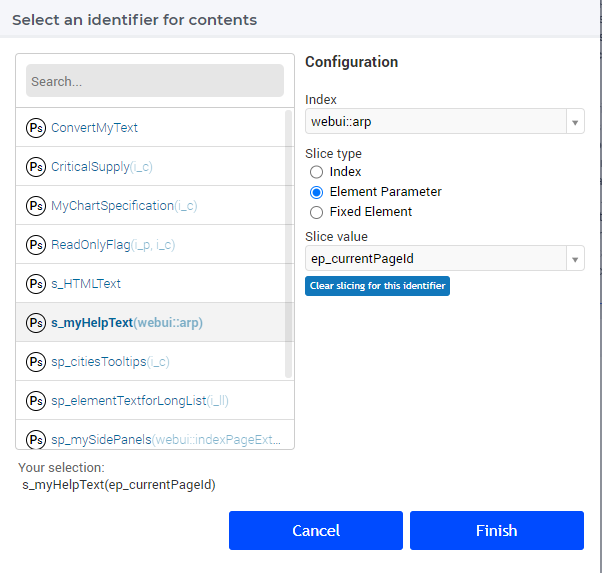Click the Ps icon beside s_HTMLText
The image size is (602, 573).
tap(36, 284)
